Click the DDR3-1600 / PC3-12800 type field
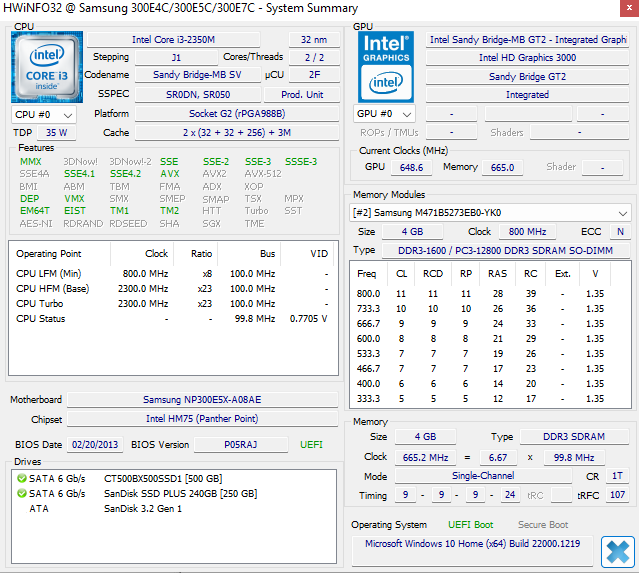Viewport: 639px width, 573px height. [505, 250]
